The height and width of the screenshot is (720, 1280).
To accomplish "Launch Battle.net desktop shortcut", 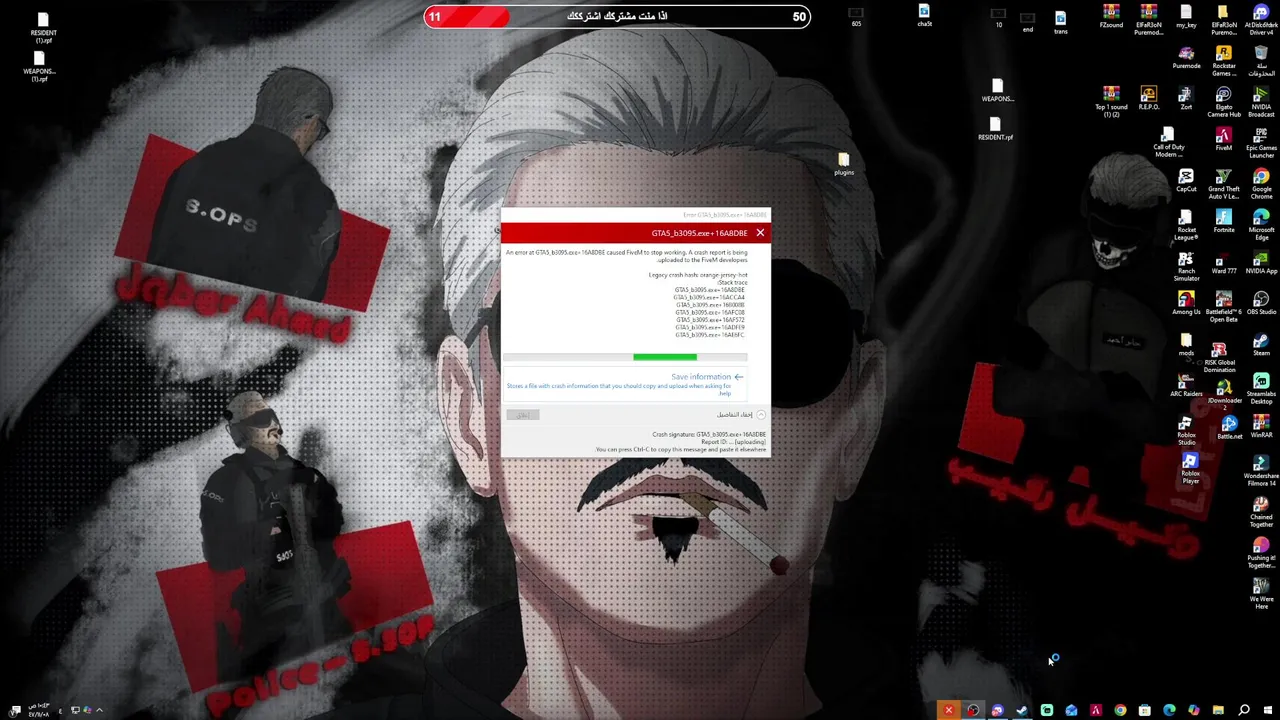I will coord(1229,428).
